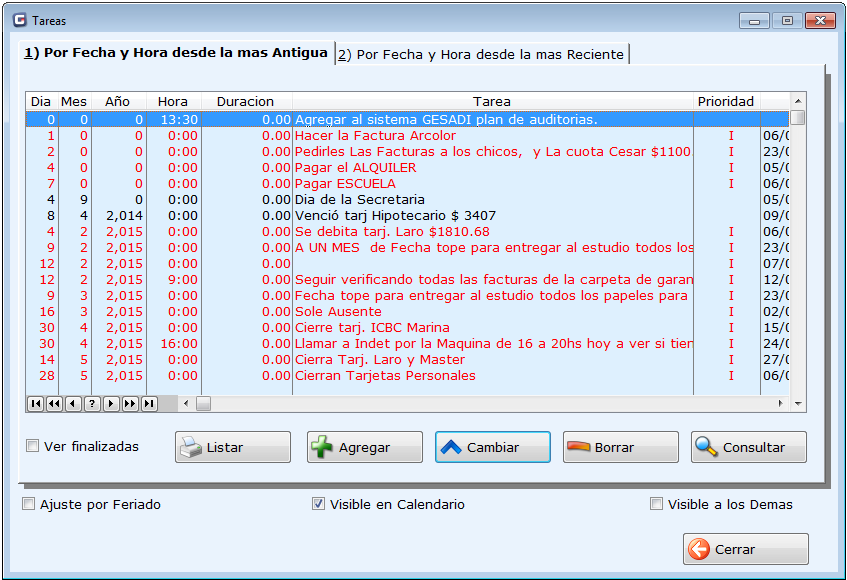The height and width of the screenshot is (580, 847).
Task: Jump to first record navigation button
Action: tap(35, 403)
